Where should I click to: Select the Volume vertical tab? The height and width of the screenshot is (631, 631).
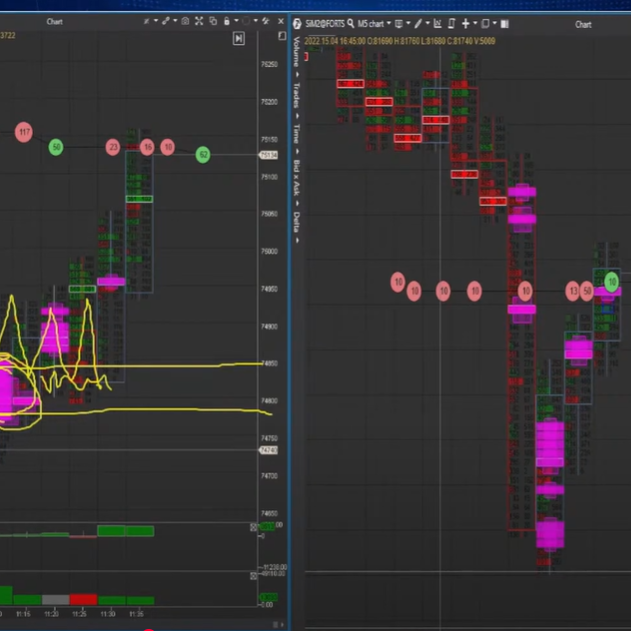[x=296, y=51]
